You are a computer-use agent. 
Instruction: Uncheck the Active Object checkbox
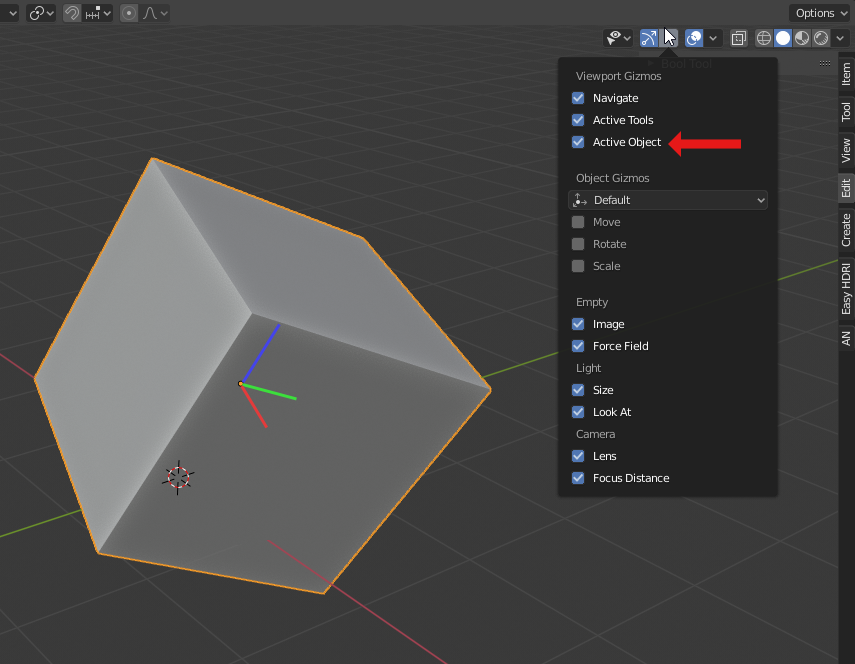pyautogui.click(x=578, y=142)
